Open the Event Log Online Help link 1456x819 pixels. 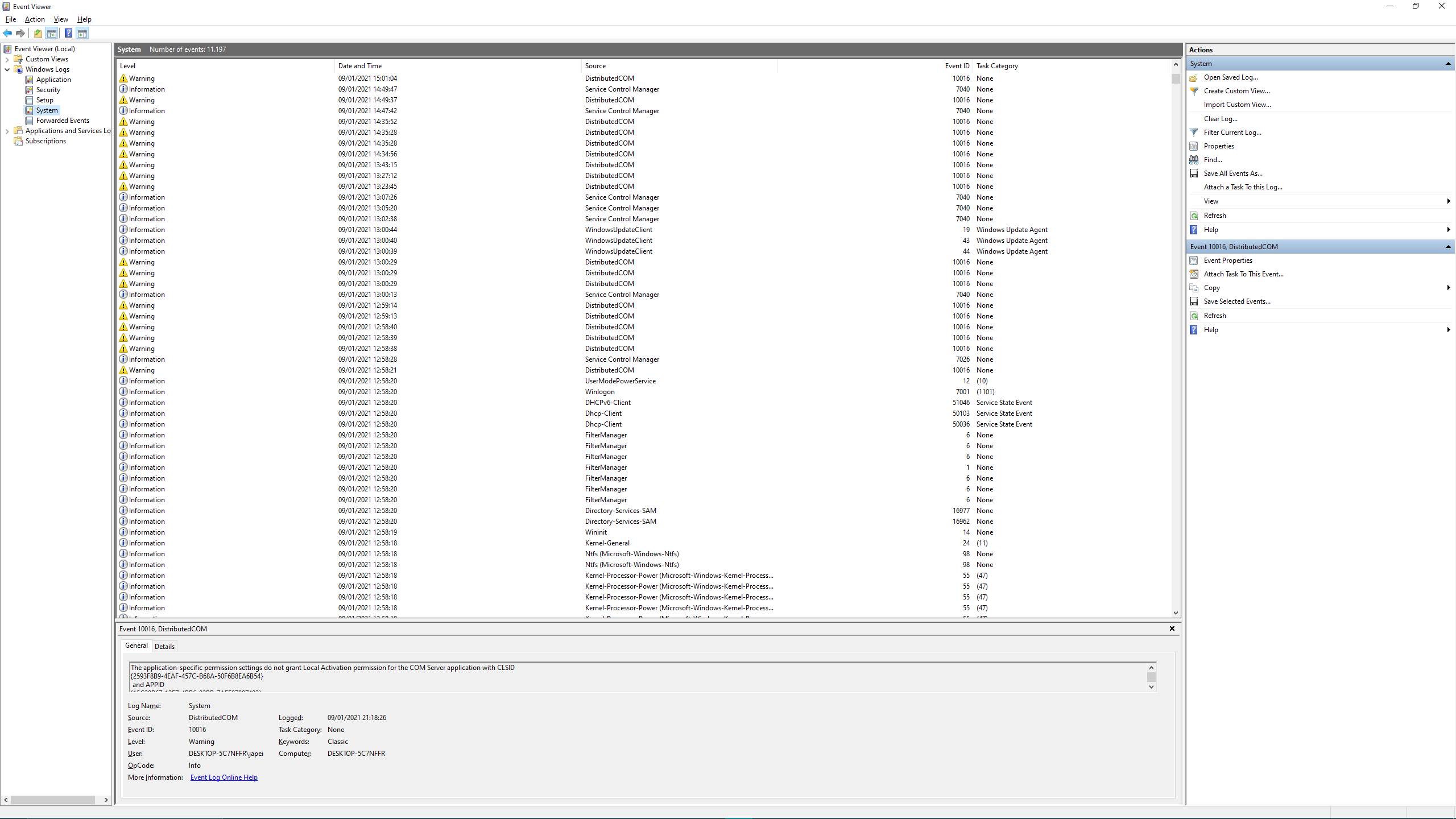point(224,777)
